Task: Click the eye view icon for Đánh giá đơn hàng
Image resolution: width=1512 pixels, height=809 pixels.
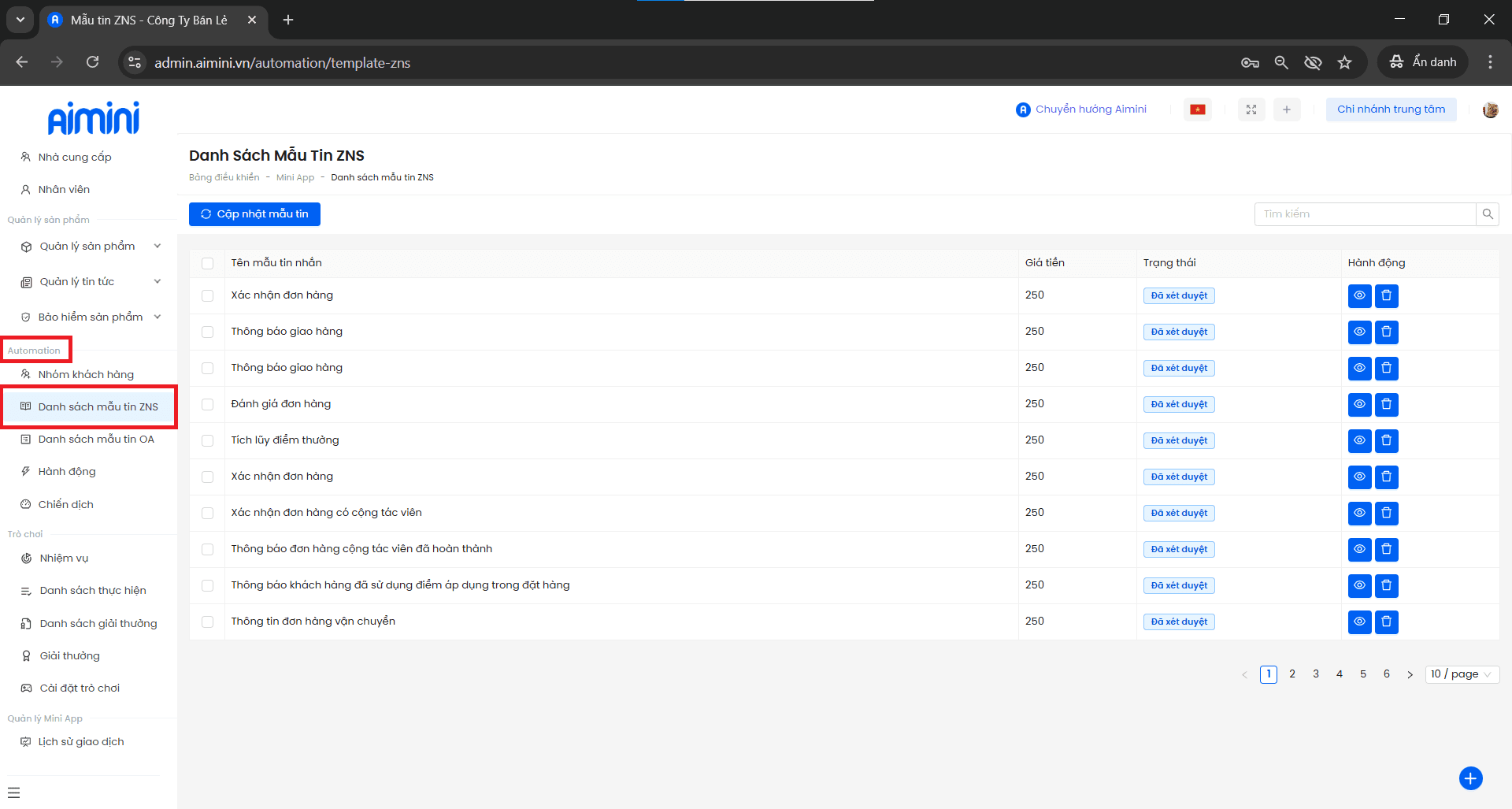Action: point(1359,404)
